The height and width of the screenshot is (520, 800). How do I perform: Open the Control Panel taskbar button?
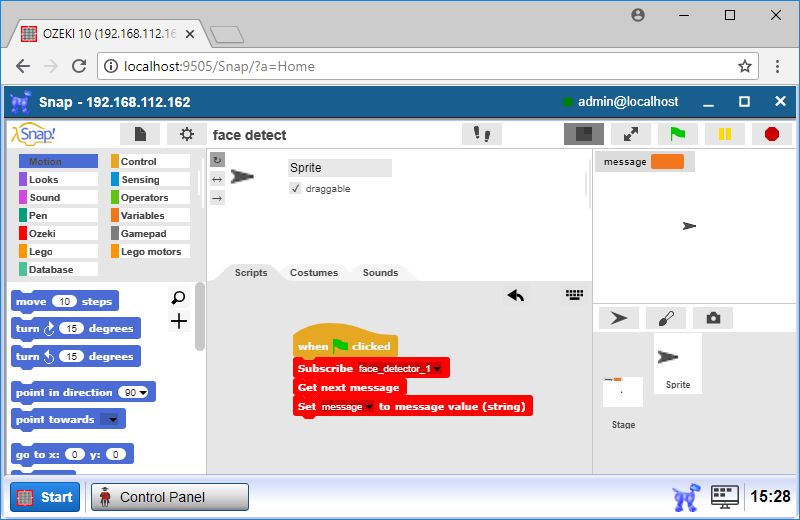tap(170, 497)
